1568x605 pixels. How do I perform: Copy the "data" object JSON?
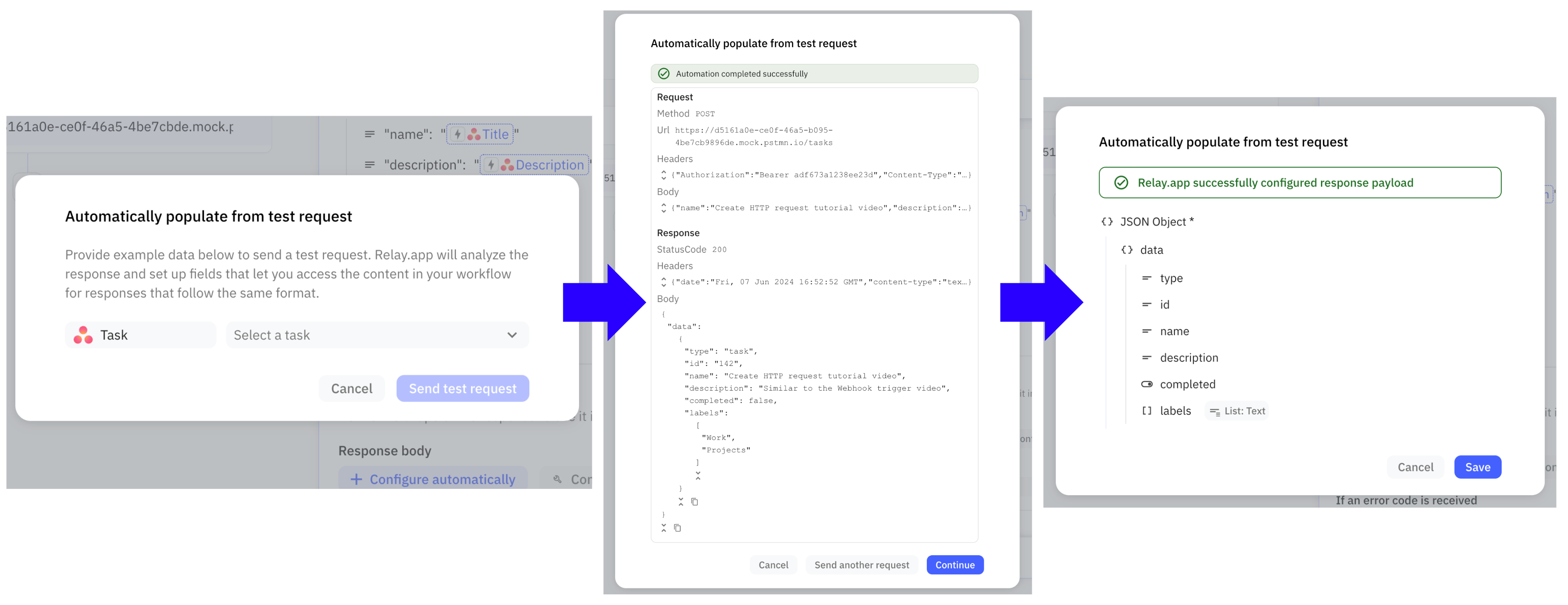[695, 502]
